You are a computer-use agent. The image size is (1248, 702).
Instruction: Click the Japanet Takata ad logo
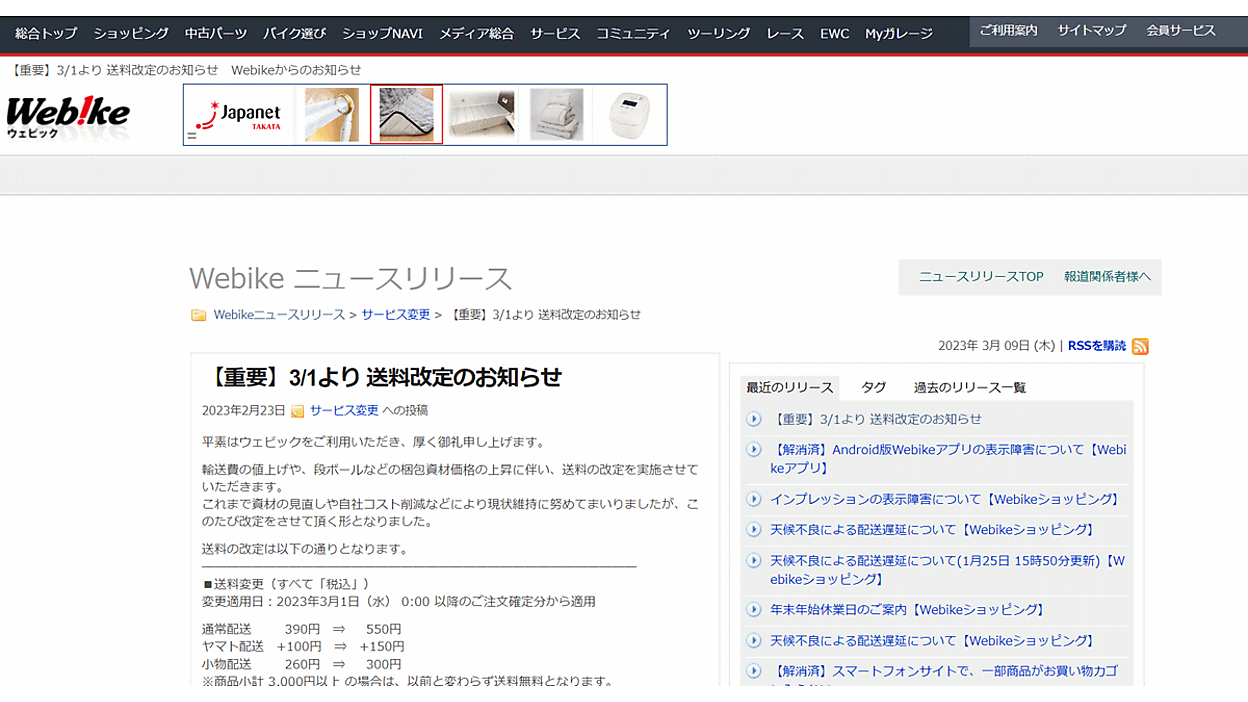click(240, 115)
